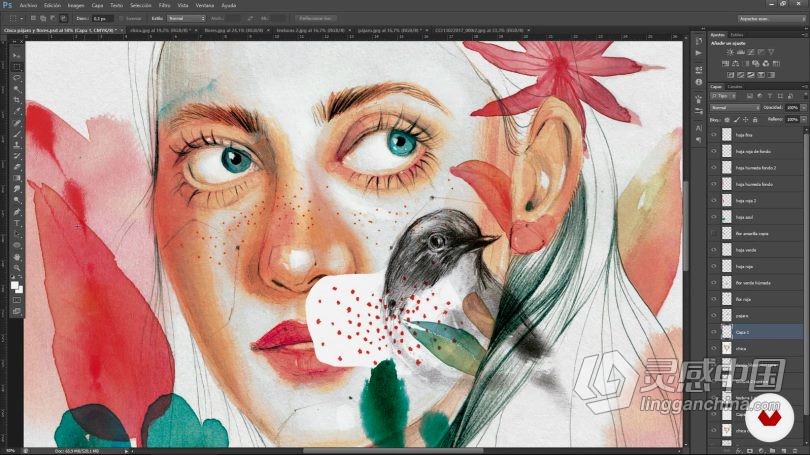Show the 'flor amarilla copia' layer
The width and height of the screenshot is (810, 455).
(714, 233)
